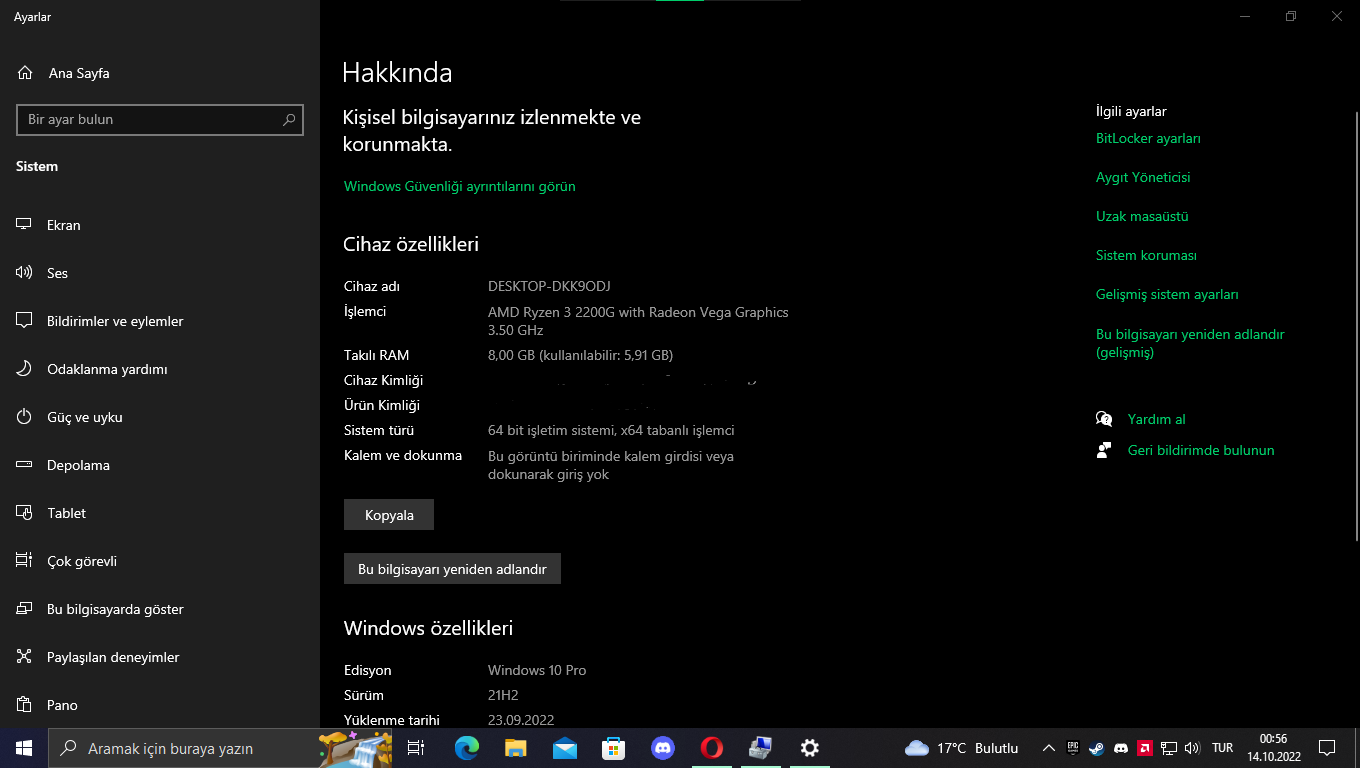Open Windows Güvenliği ayrıntılarını görün link
Image resolution: width=1360 pixels, height=768 pixels.
click(460, 186)
